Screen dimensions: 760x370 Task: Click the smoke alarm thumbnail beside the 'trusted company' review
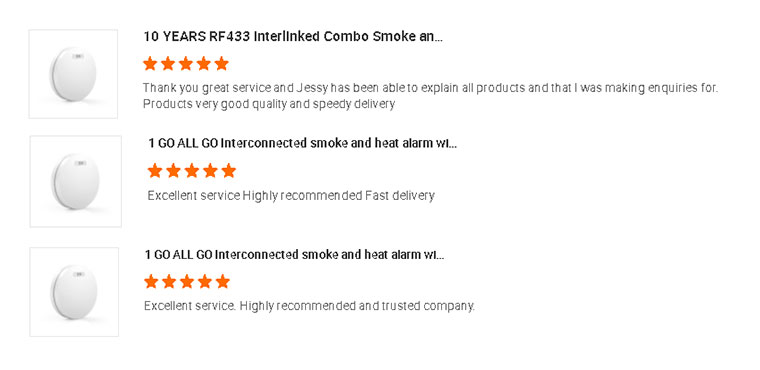pyautogui.click(x=74, y=292)
